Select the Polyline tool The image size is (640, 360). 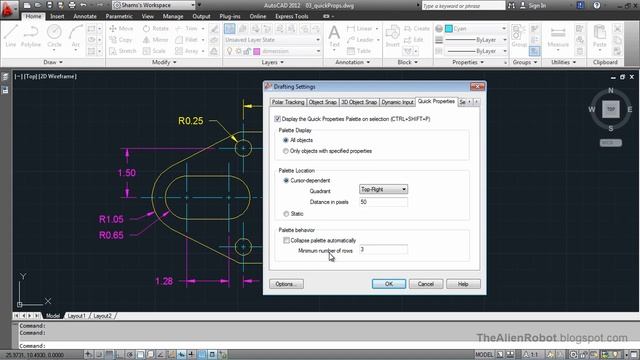point(31,36)
